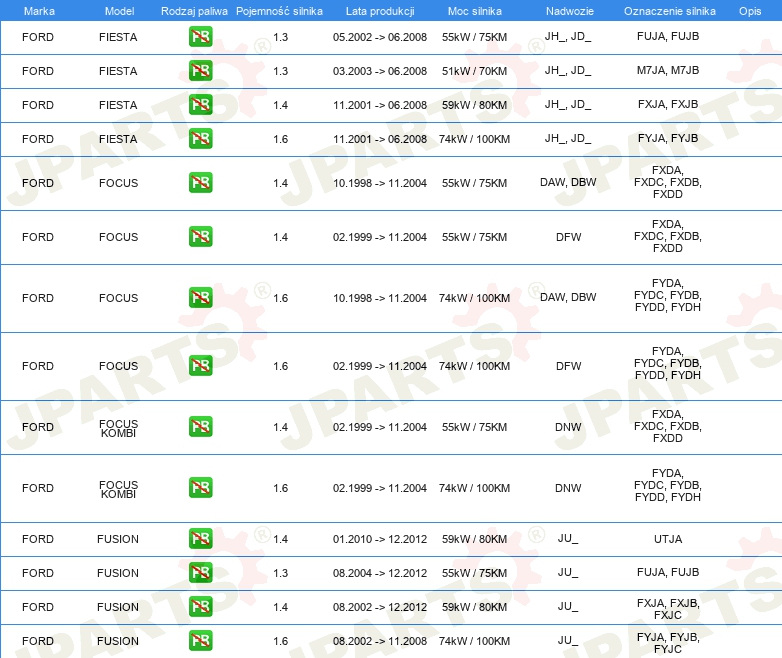Click the Oznaczenie silnika column header

[x=669, y=11]
